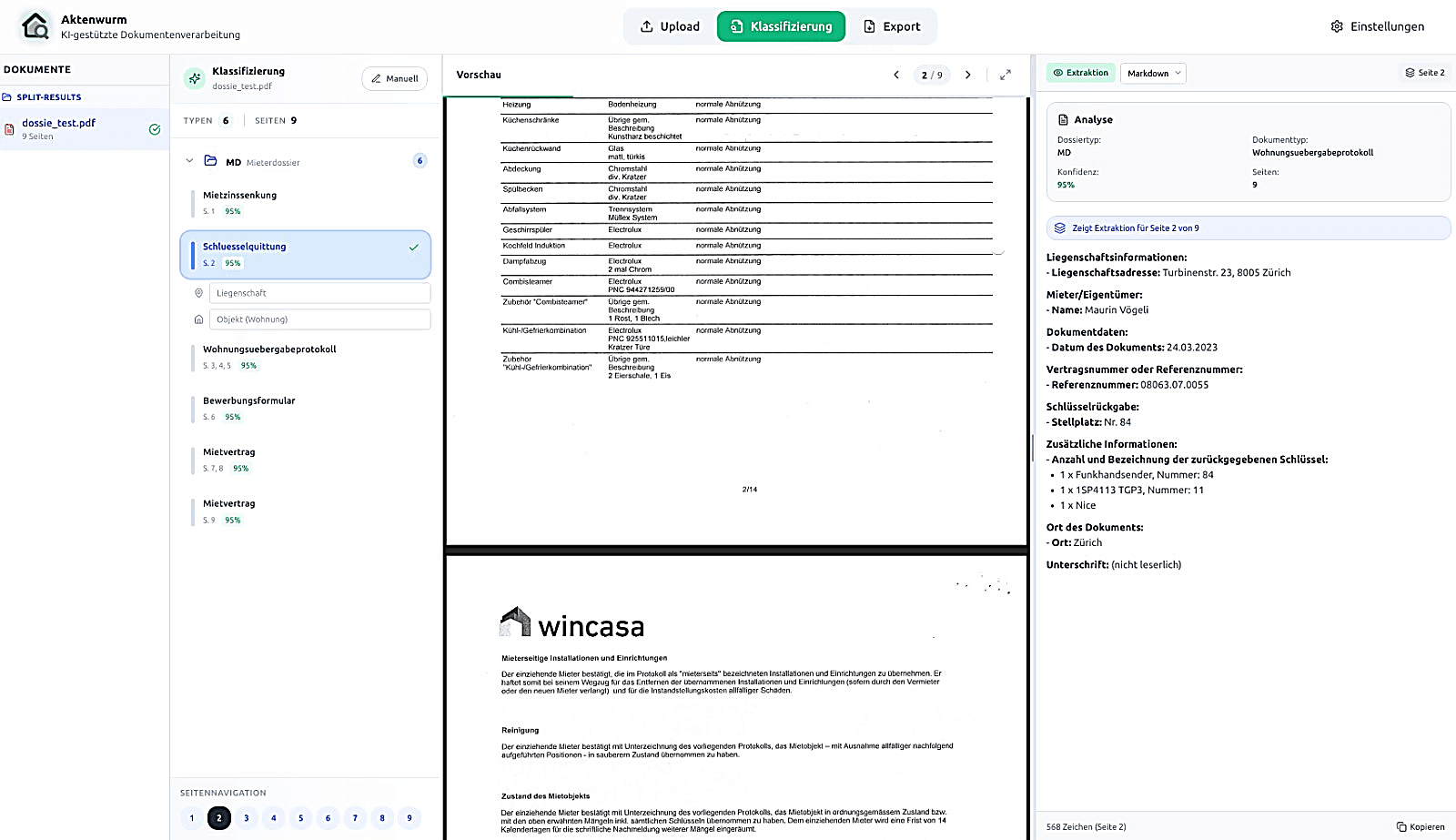Image resolution: width=1456 pixels, height=840 pixels.
Task: Click the fullscreen expand preview icon
Action: click(1006, 75)
